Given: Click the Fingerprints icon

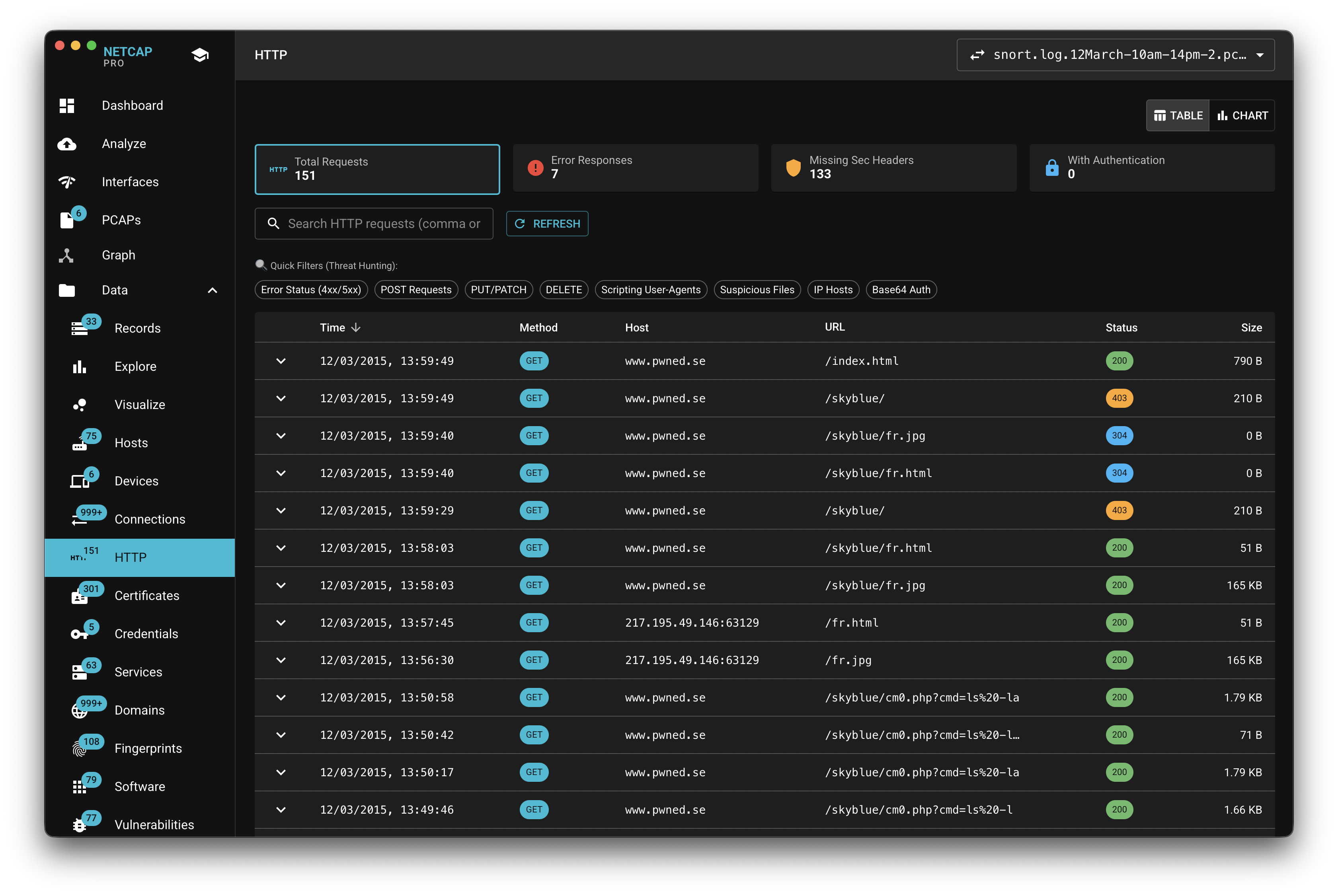Looking at the screenshot, I should coord(80,748).
